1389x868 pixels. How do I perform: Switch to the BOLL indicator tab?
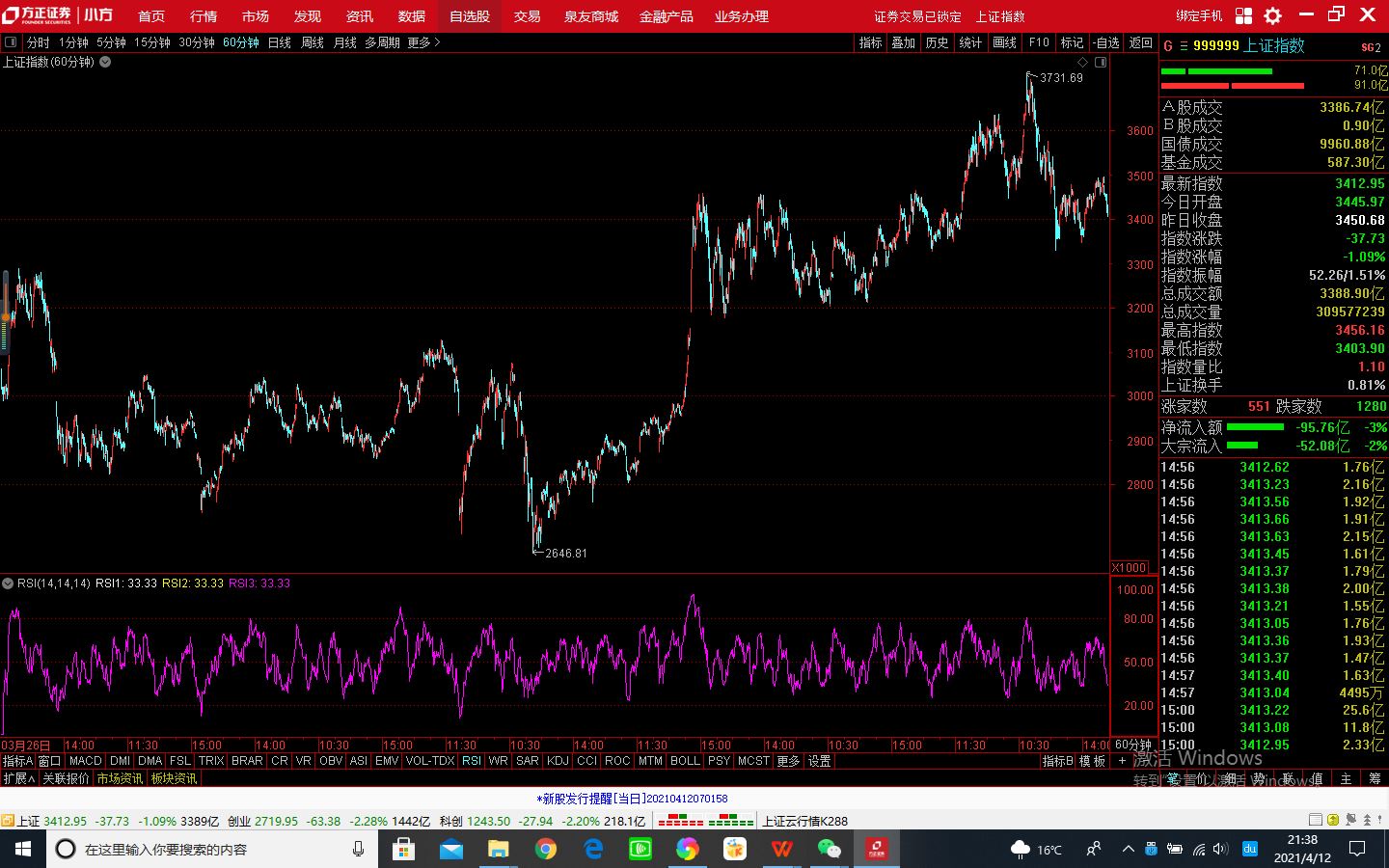(x=685, y=761)
